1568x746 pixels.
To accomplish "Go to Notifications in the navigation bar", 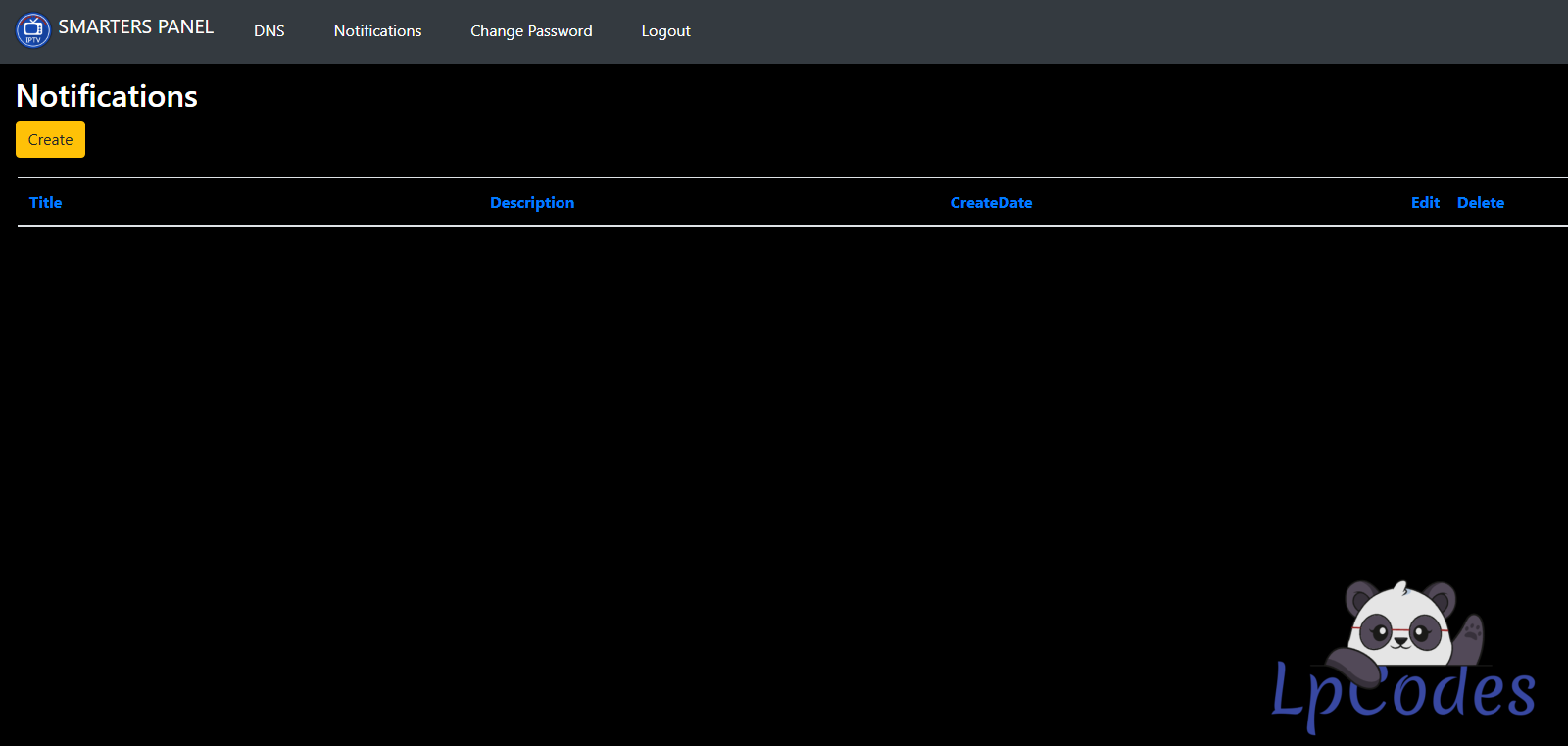I will [377, 31].
